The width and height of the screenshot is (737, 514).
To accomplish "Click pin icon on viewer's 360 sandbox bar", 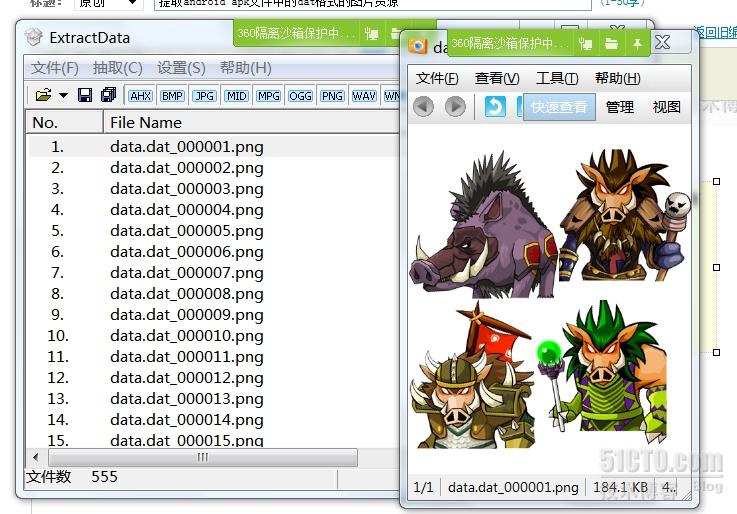I will coord(637,44).
